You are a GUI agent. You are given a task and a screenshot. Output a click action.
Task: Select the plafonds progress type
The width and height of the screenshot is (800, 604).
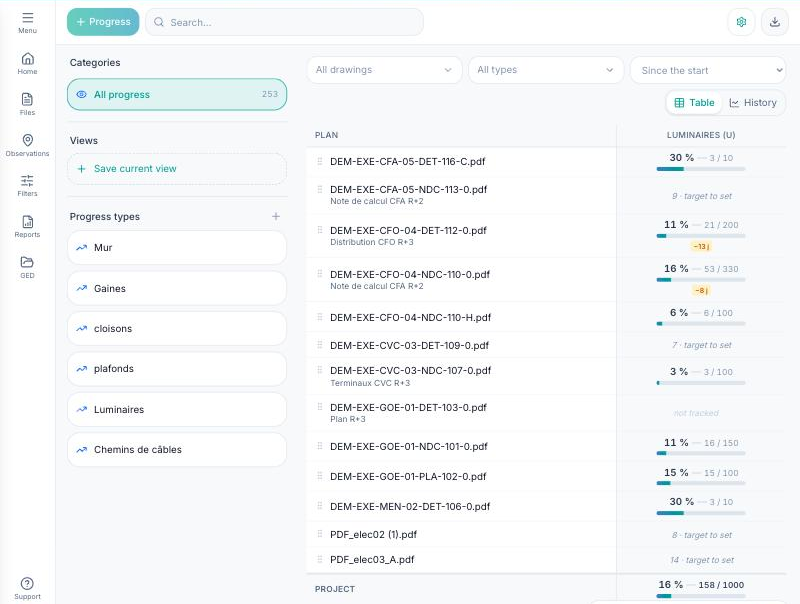tap(177, 369)
